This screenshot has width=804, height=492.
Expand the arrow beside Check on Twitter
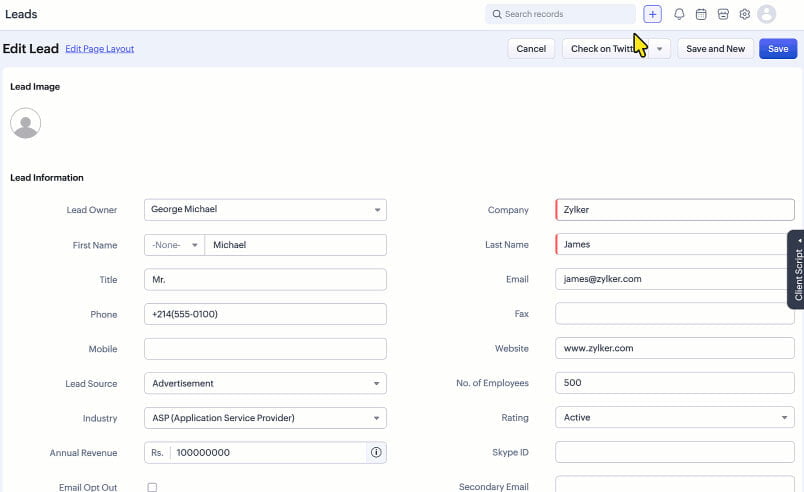(659, 49)
